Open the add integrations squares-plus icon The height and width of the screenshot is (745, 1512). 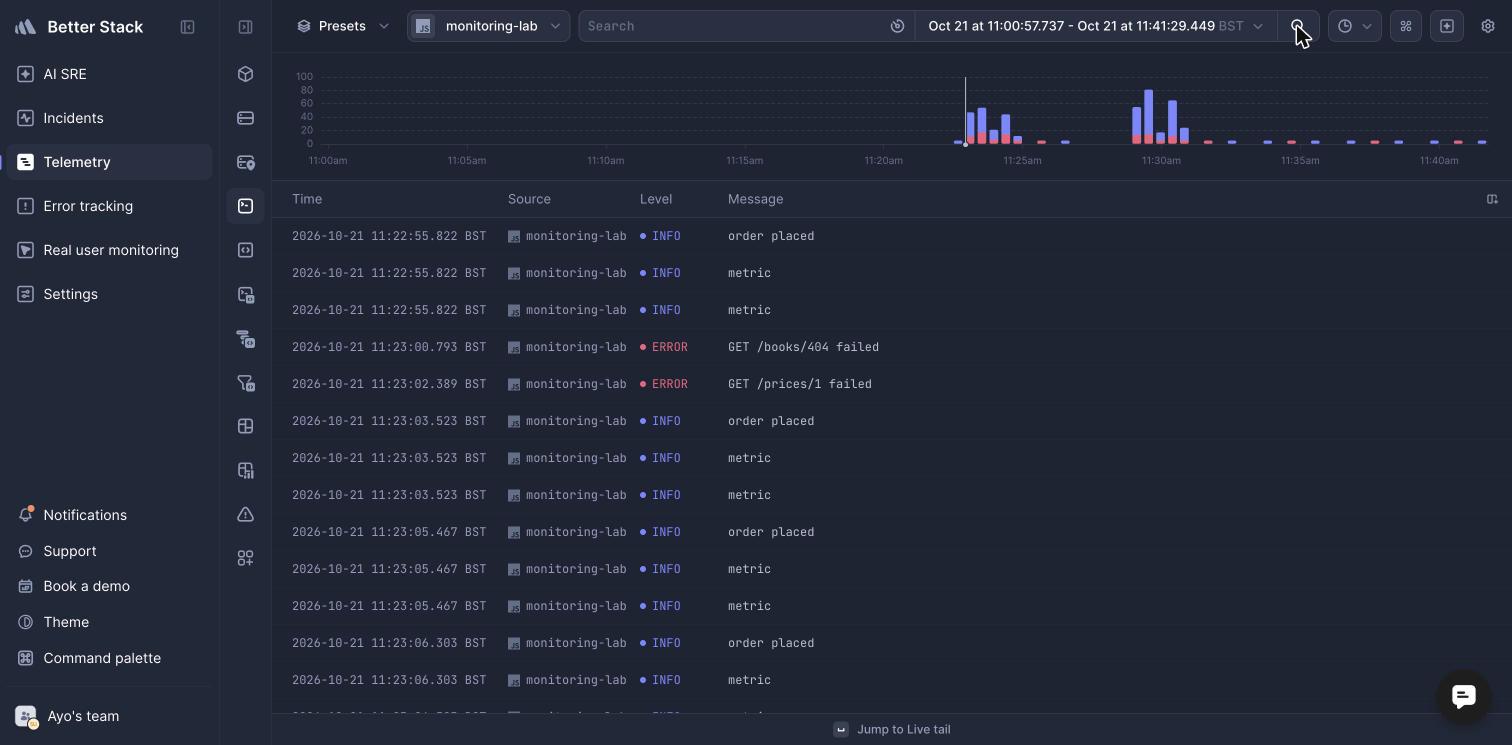click(245, 558)
